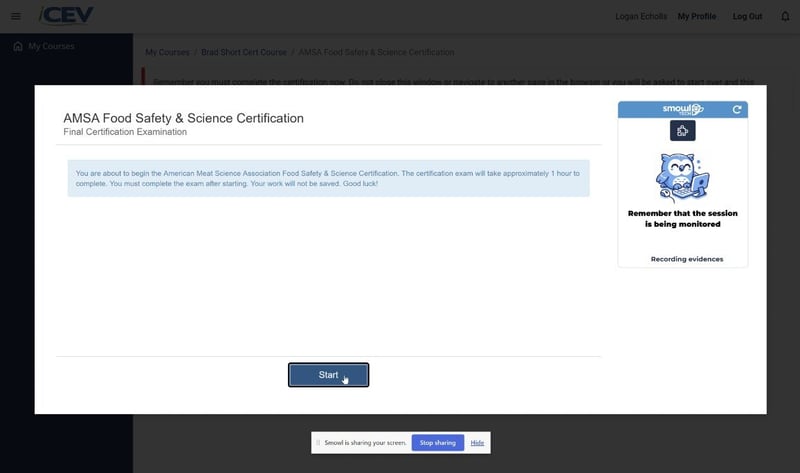
Task: Click the 'Recording evidences' status text
Action: point(687,259)
